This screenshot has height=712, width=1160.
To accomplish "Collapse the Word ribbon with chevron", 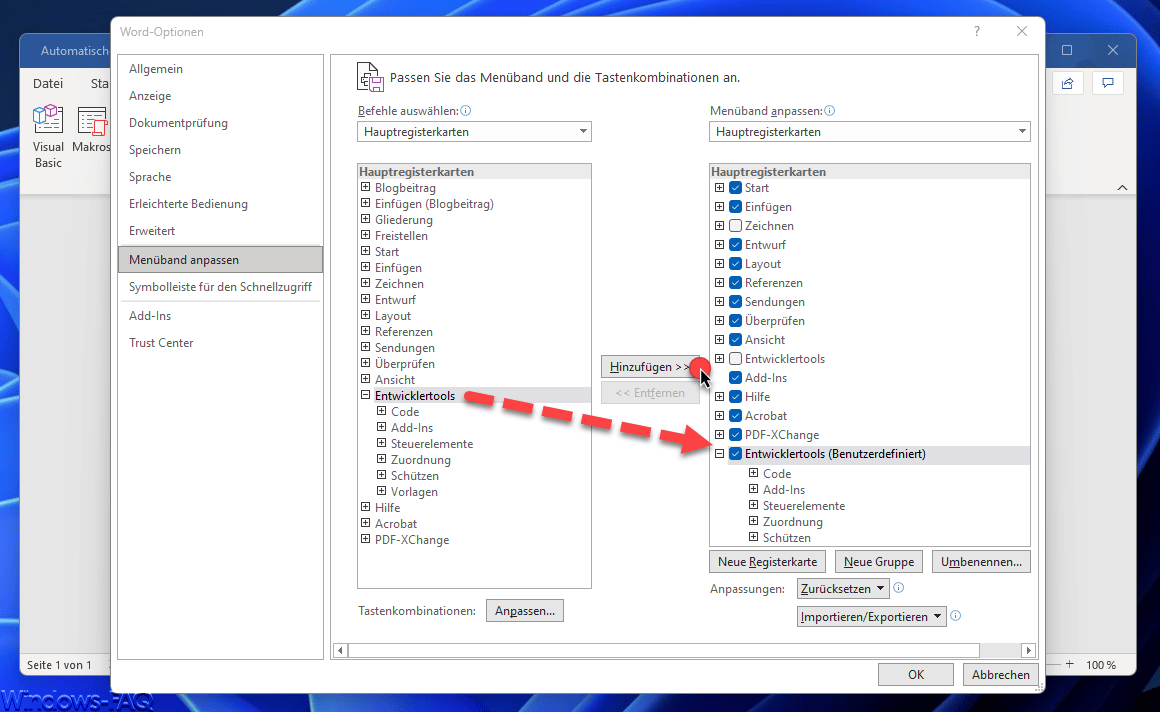I will [1122, 188].
